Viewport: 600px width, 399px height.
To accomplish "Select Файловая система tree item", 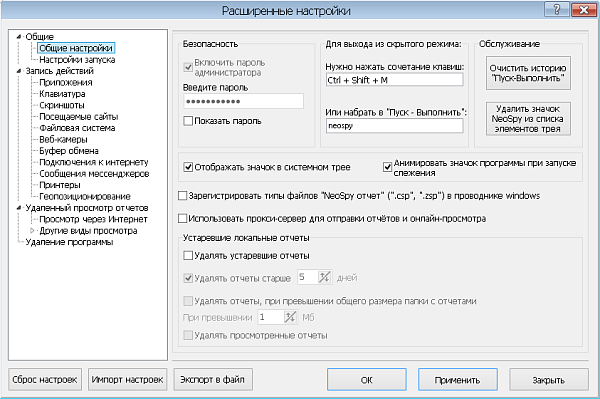I will click(77, 128).
